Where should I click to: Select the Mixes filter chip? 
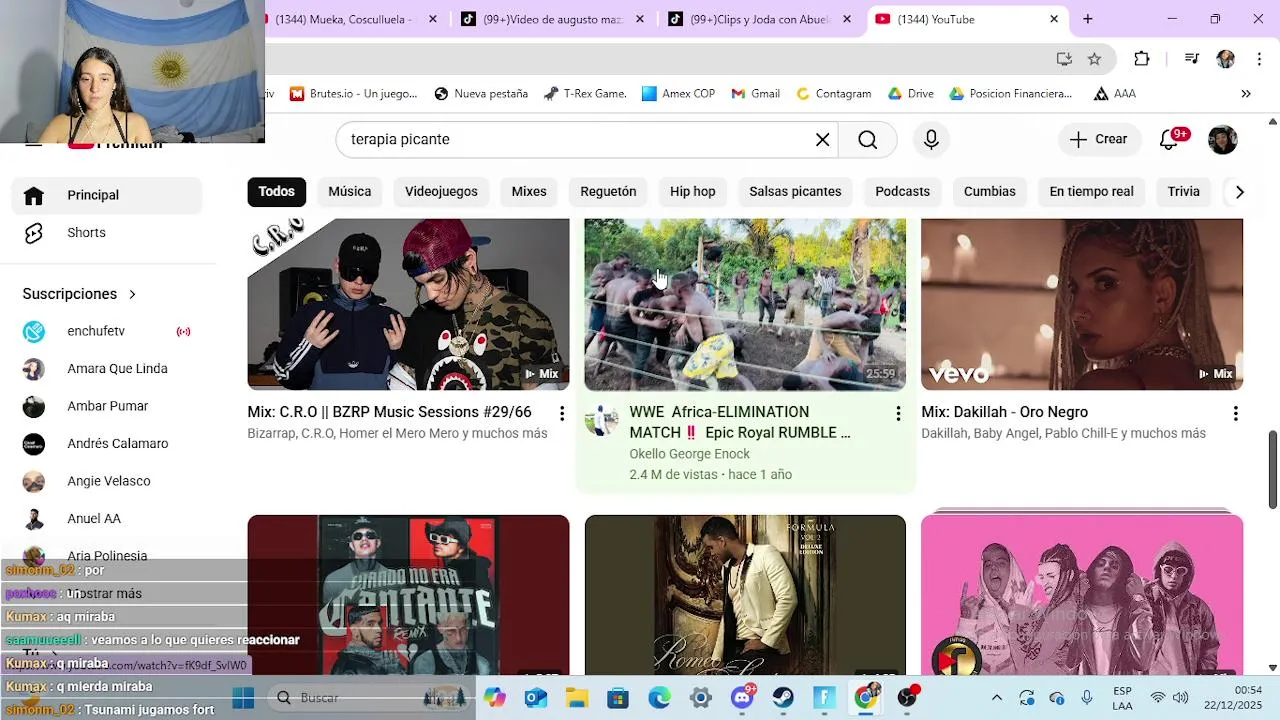[529, 191]
